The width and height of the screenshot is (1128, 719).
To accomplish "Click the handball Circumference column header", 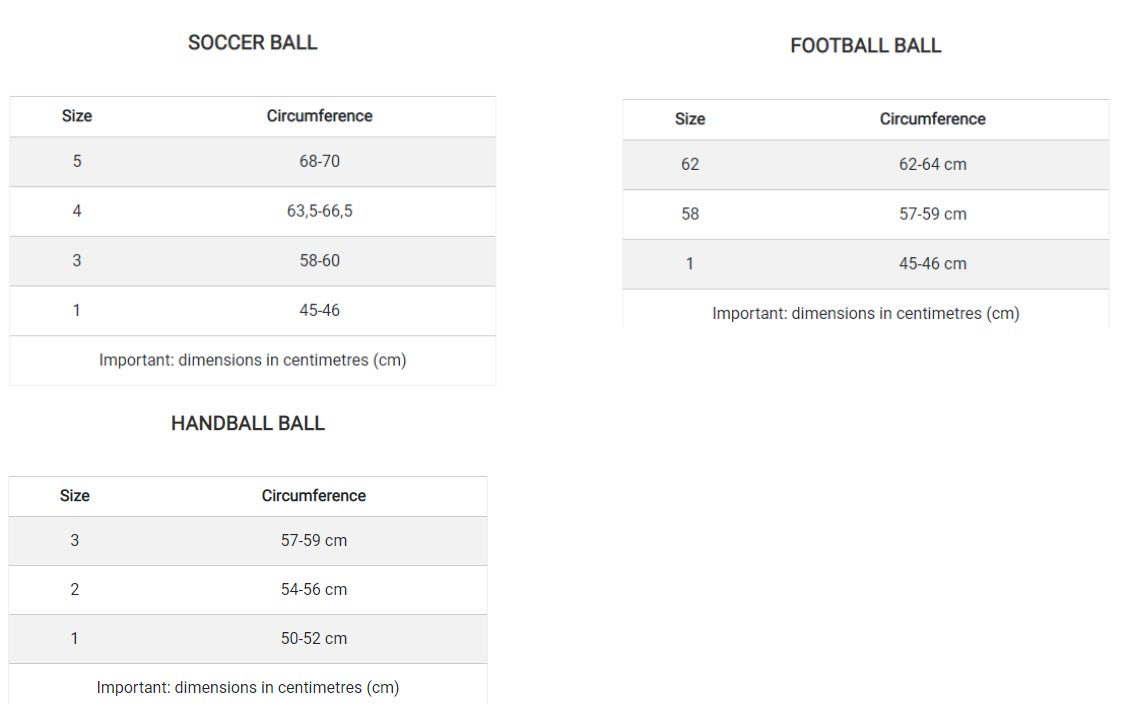I will 313,496.
